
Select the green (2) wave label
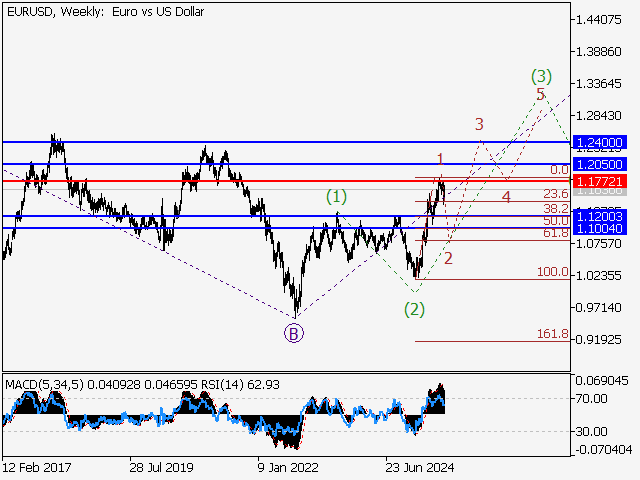click(x=414, y=309)
